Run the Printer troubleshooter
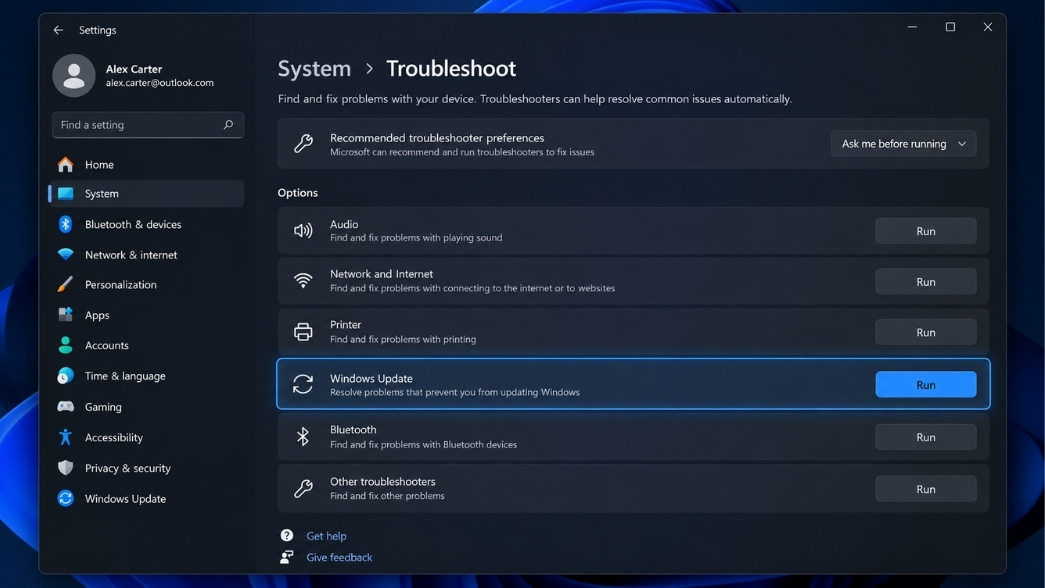1045x588 pixels. coord(926,332)
